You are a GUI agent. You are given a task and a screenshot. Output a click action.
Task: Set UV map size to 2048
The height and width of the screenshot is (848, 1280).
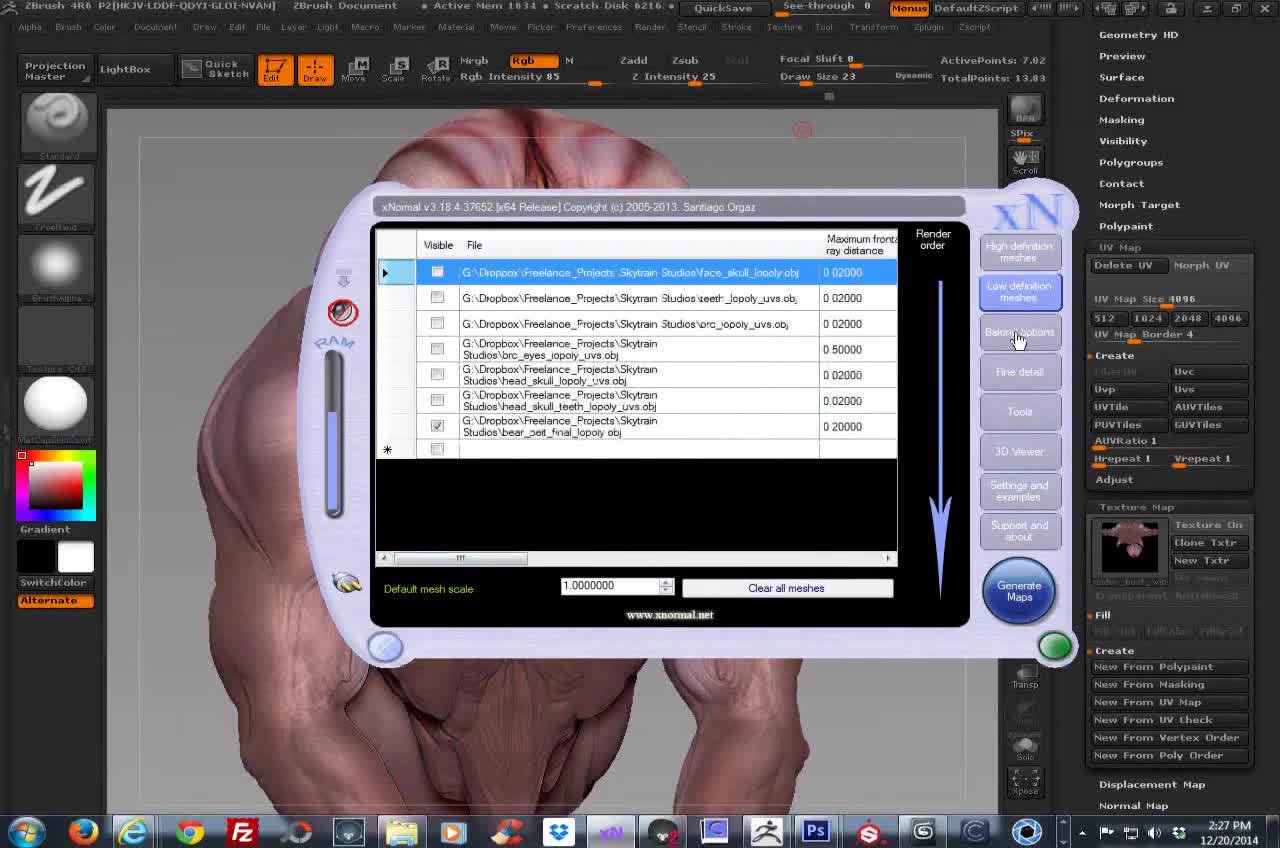point(1188,318)
